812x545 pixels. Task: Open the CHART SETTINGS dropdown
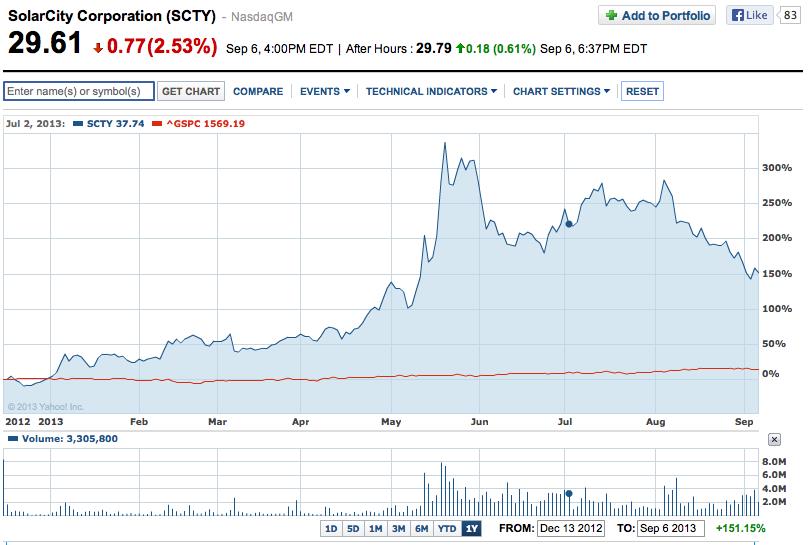(561, 92)
